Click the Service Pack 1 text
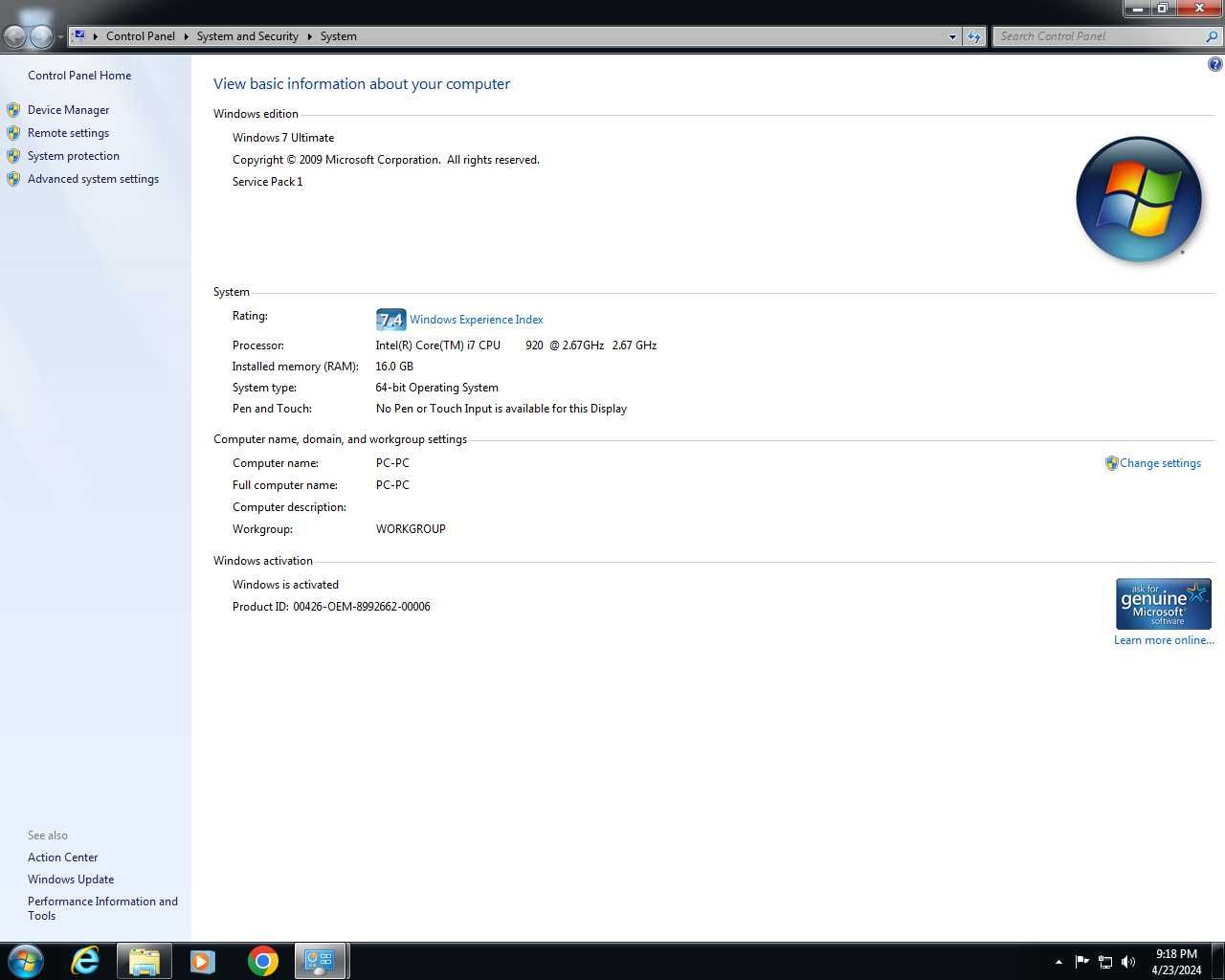1225x980 pixels. (268, 182)
